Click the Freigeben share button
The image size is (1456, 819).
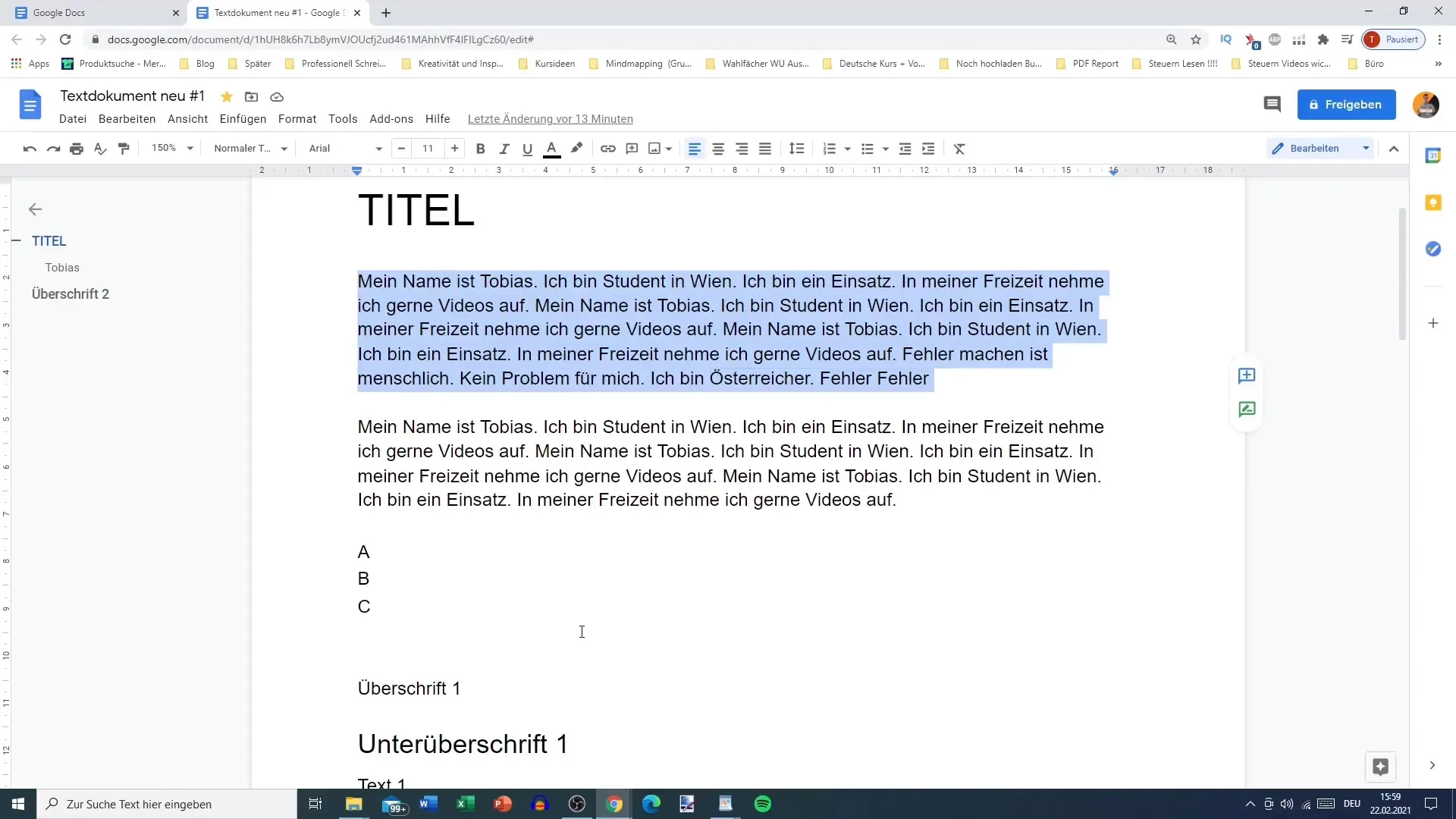pos(1346,105)
